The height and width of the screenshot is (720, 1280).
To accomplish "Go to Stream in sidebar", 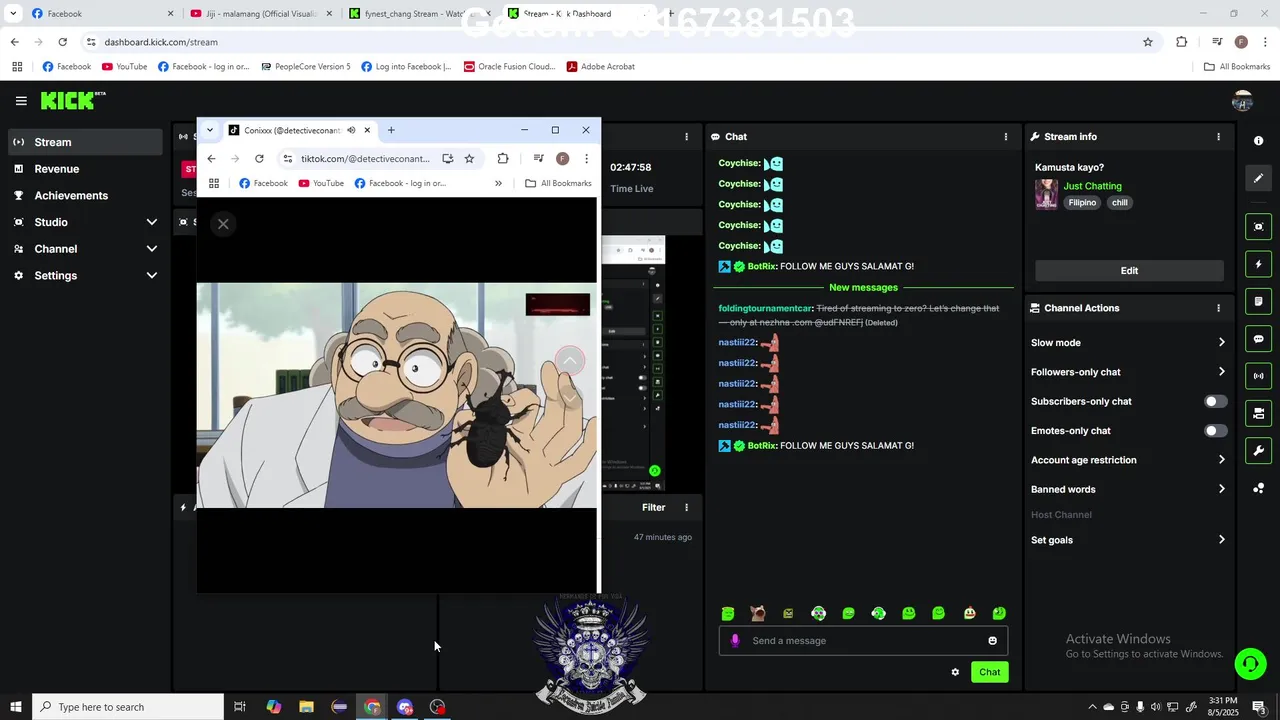I will 85,142.
